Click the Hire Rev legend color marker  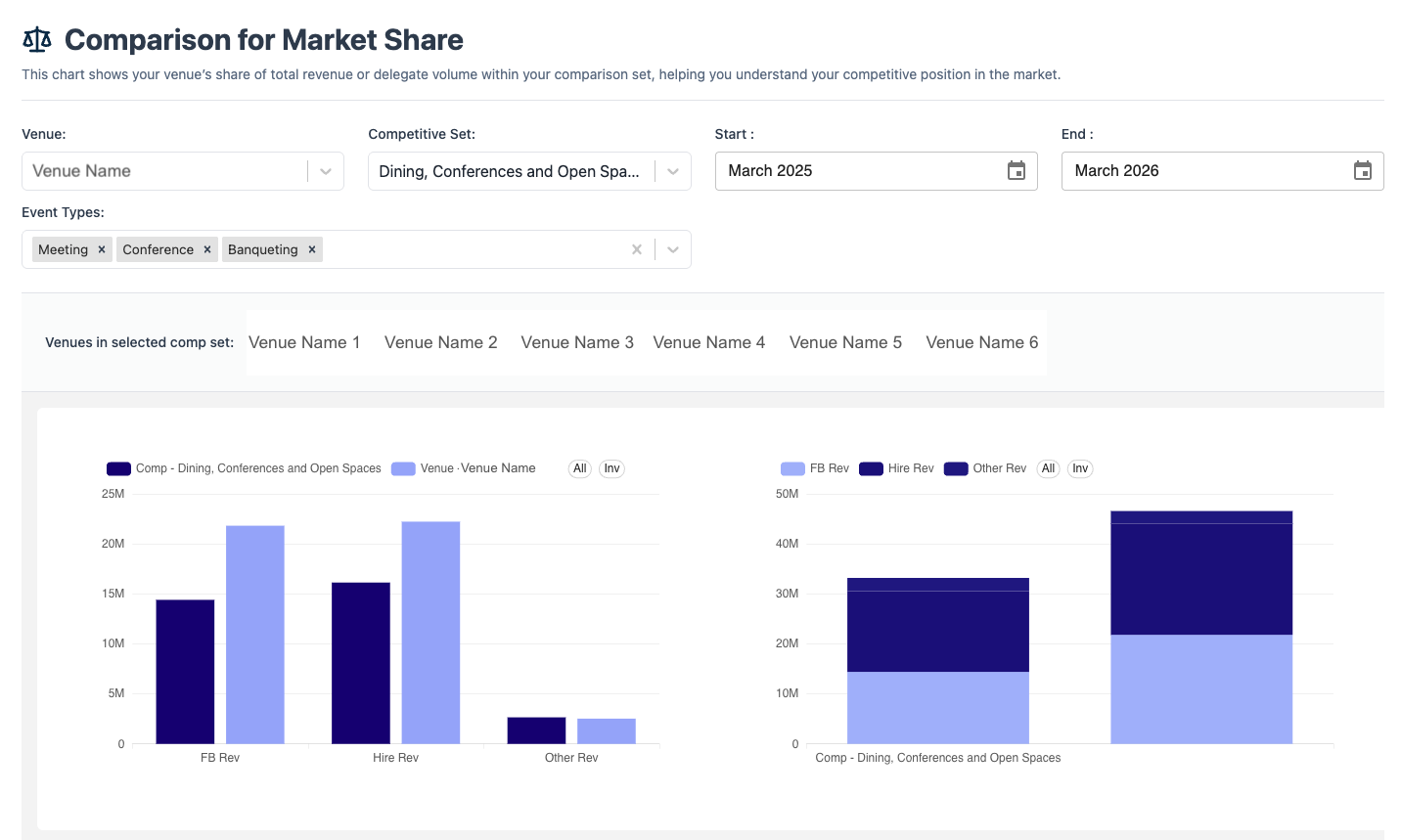869,468
